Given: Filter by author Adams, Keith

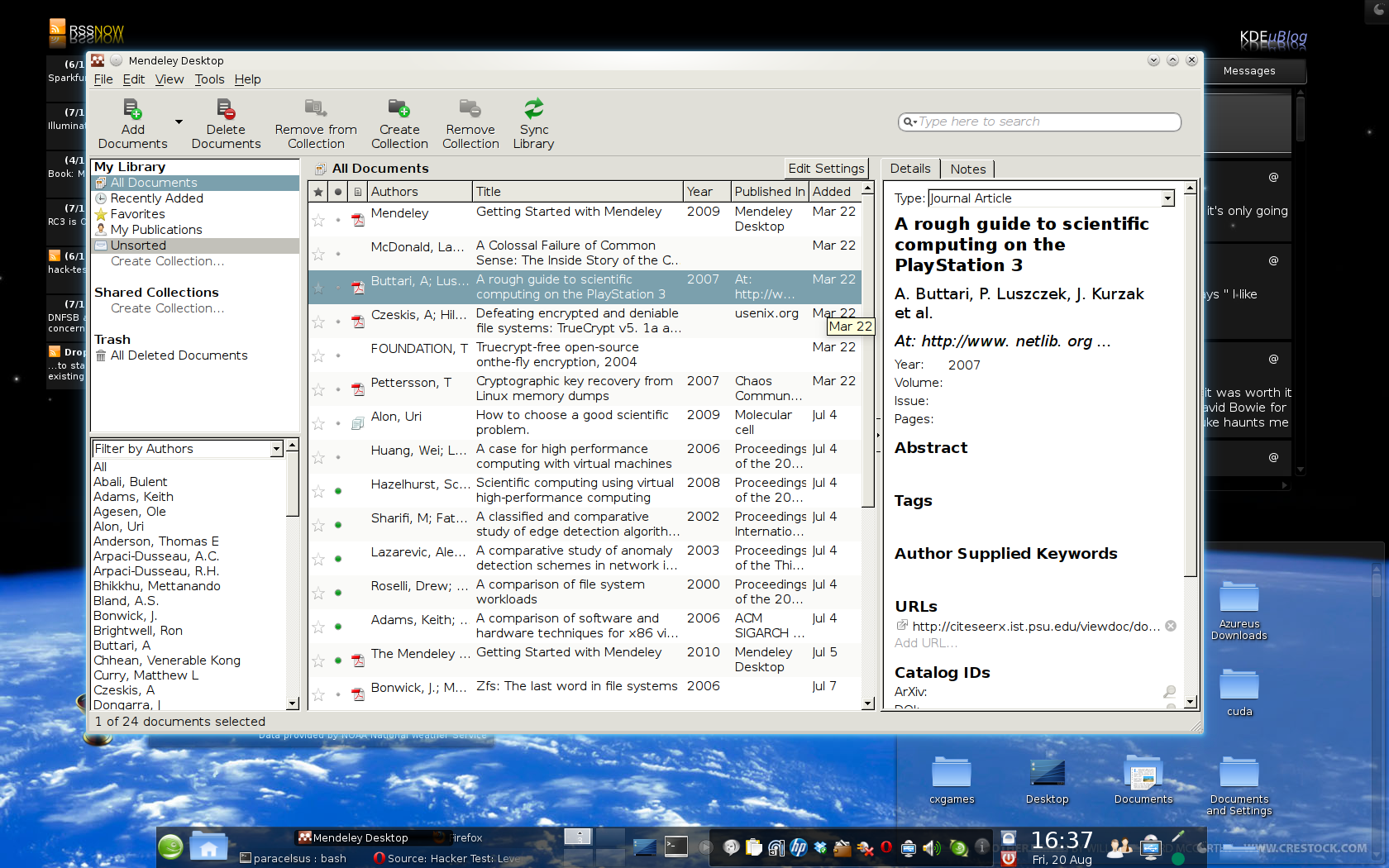Looking at the screenshot, I should (133, 497).
